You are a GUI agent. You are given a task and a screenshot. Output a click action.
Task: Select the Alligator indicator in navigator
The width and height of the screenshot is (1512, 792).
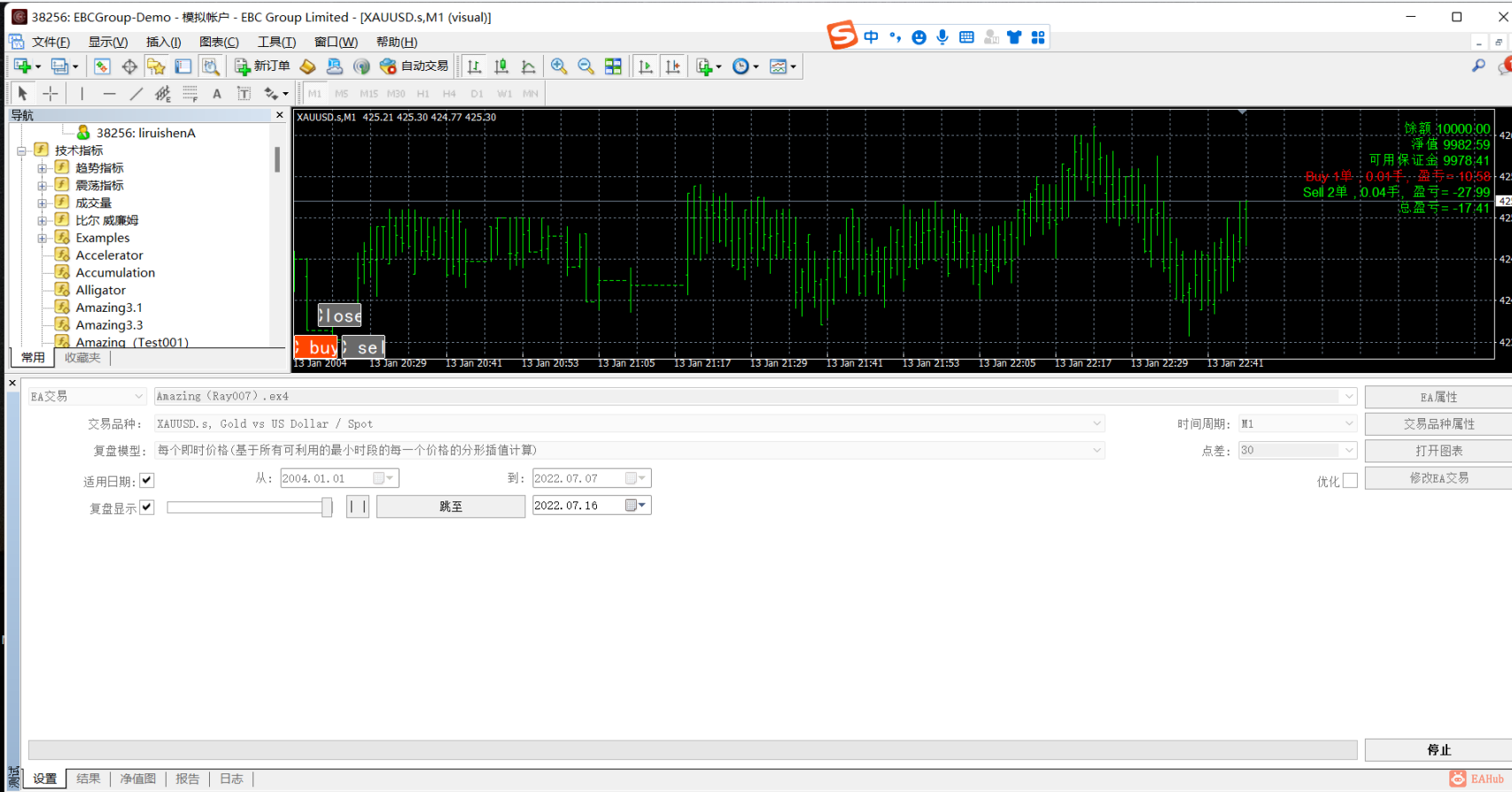point(100,290)
